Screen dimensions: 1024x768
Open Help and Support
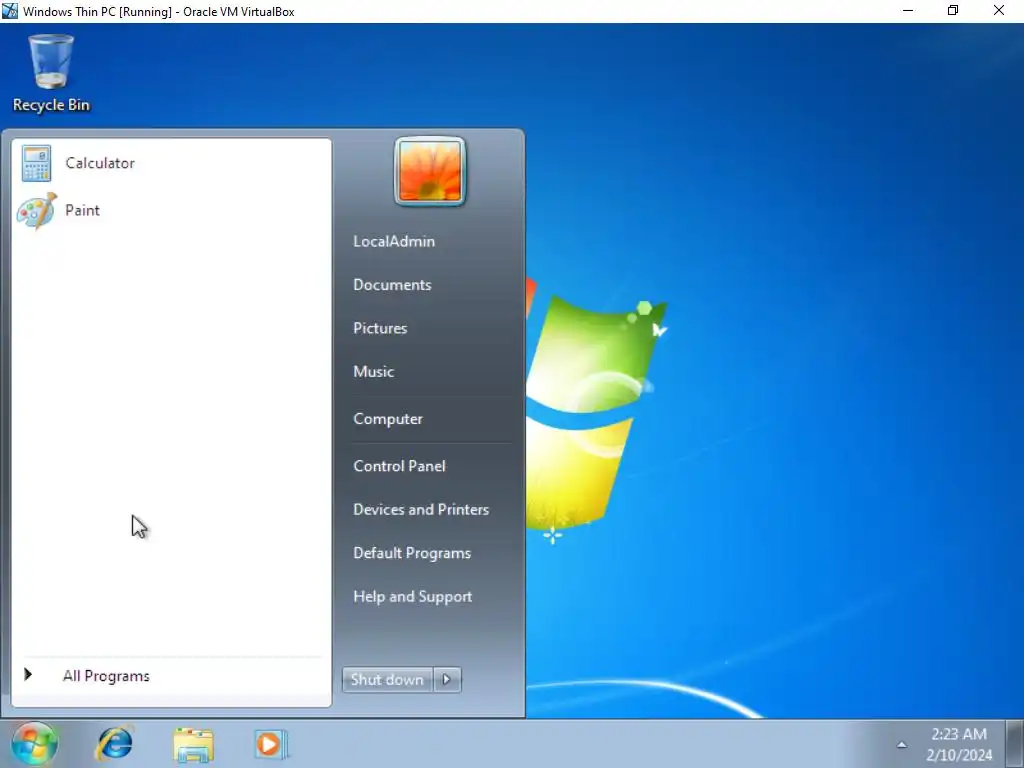click(x=413, y=596)
